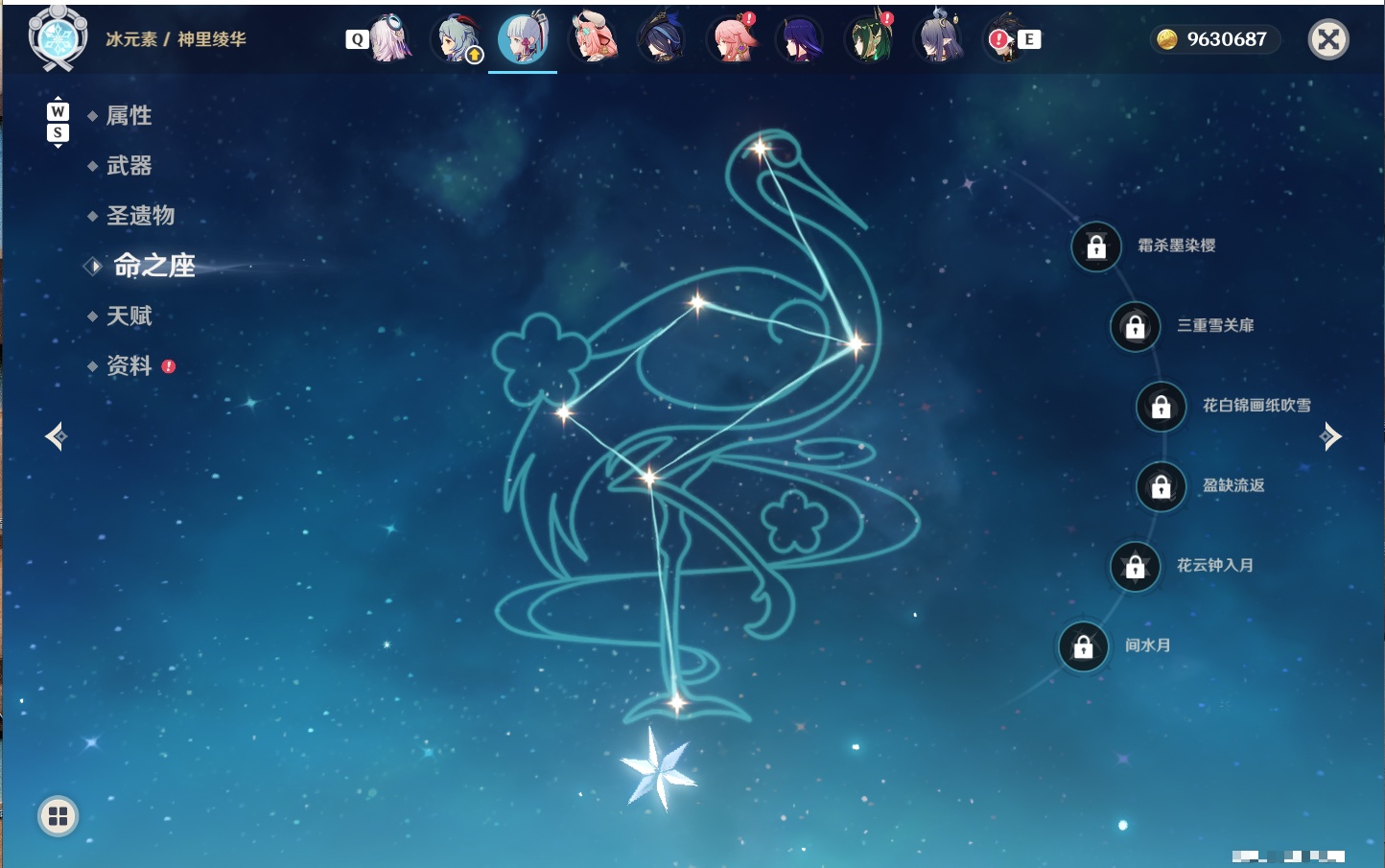1385x868 pixels.
Task: Switch to the purple-haired character portrait
Action: pyautogui.click(x=800, y=38)
